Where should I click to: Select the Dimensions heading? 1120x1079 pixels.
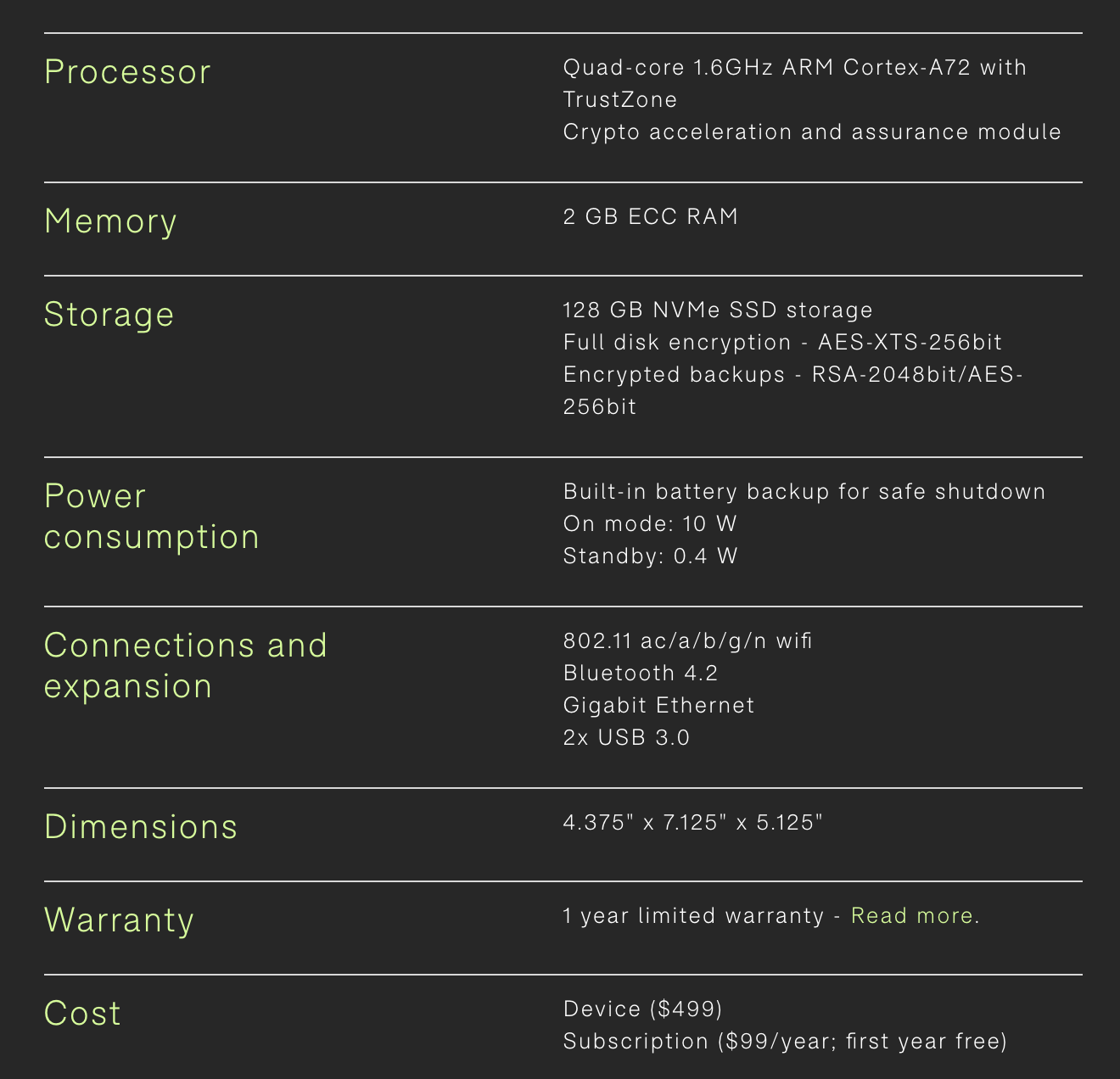(x=141, y=827)
